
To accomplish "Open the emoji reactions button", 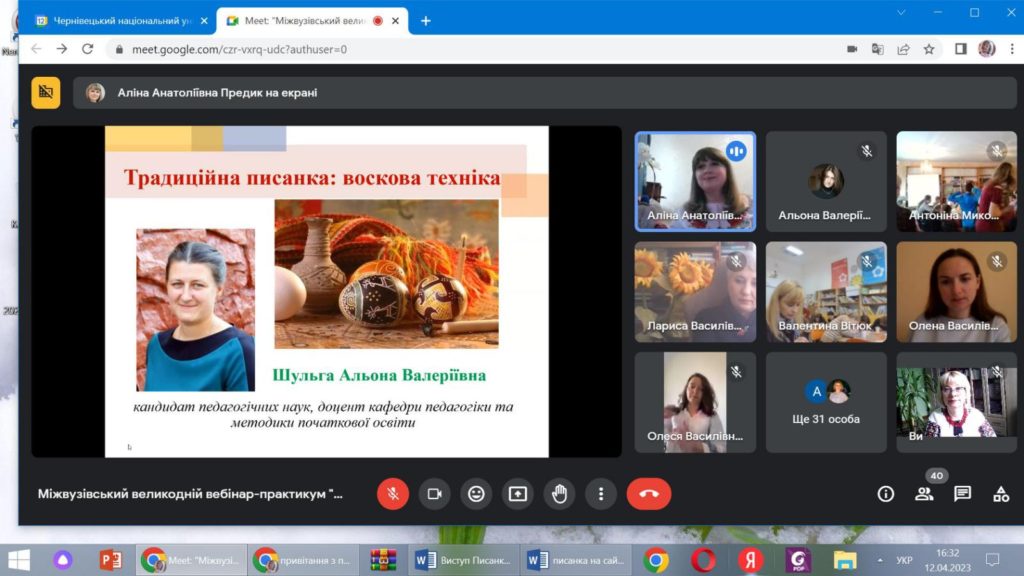I will coord(476,494).
